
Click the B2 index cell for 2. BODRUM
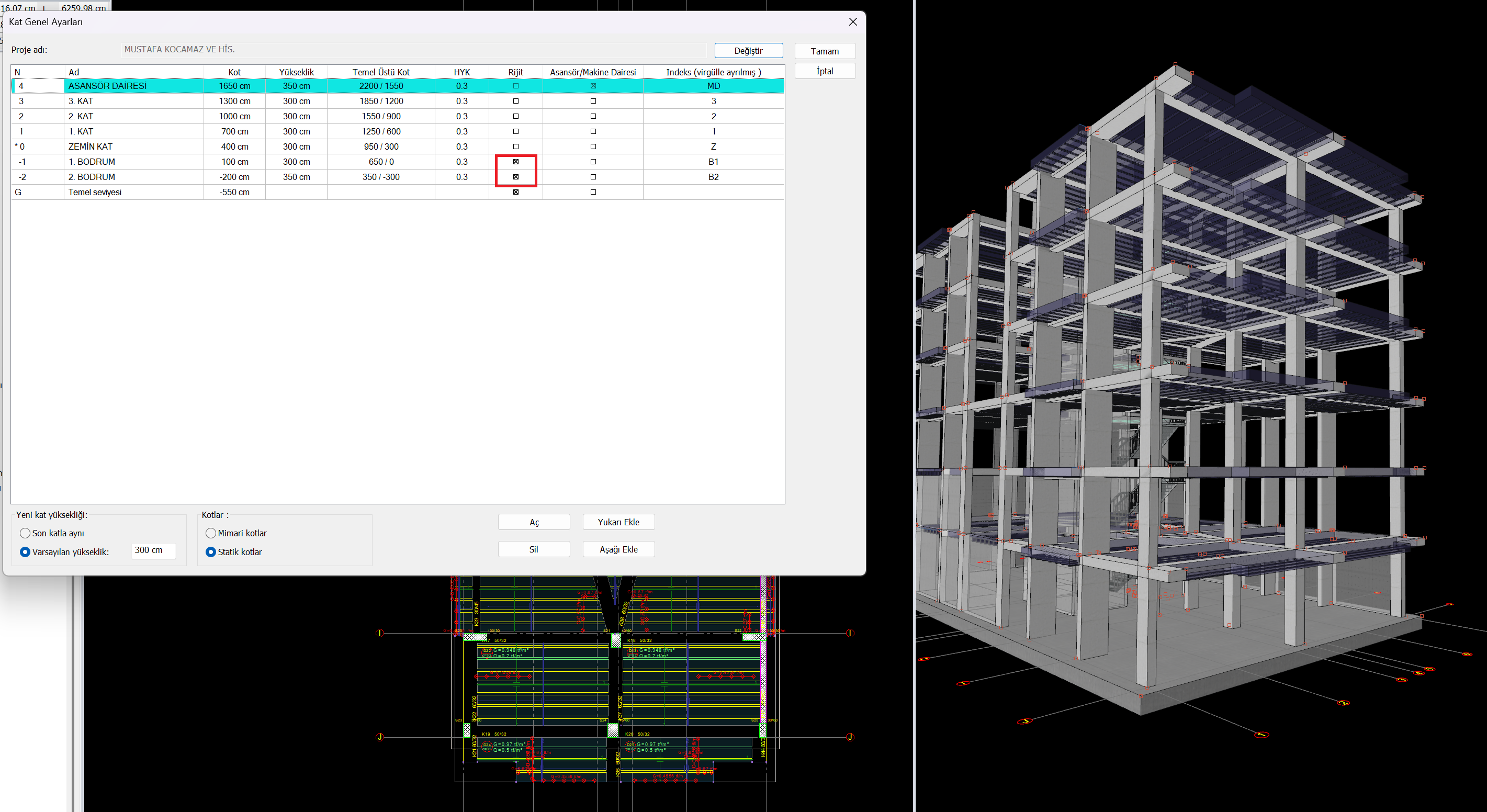point(713,177)
